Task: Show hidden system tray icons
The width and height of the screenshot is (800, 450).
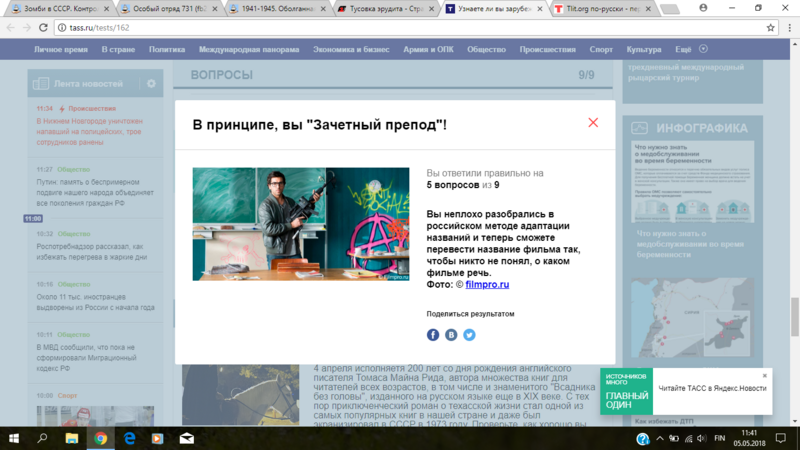Action: pyautogui.click(x=660, y=438)
